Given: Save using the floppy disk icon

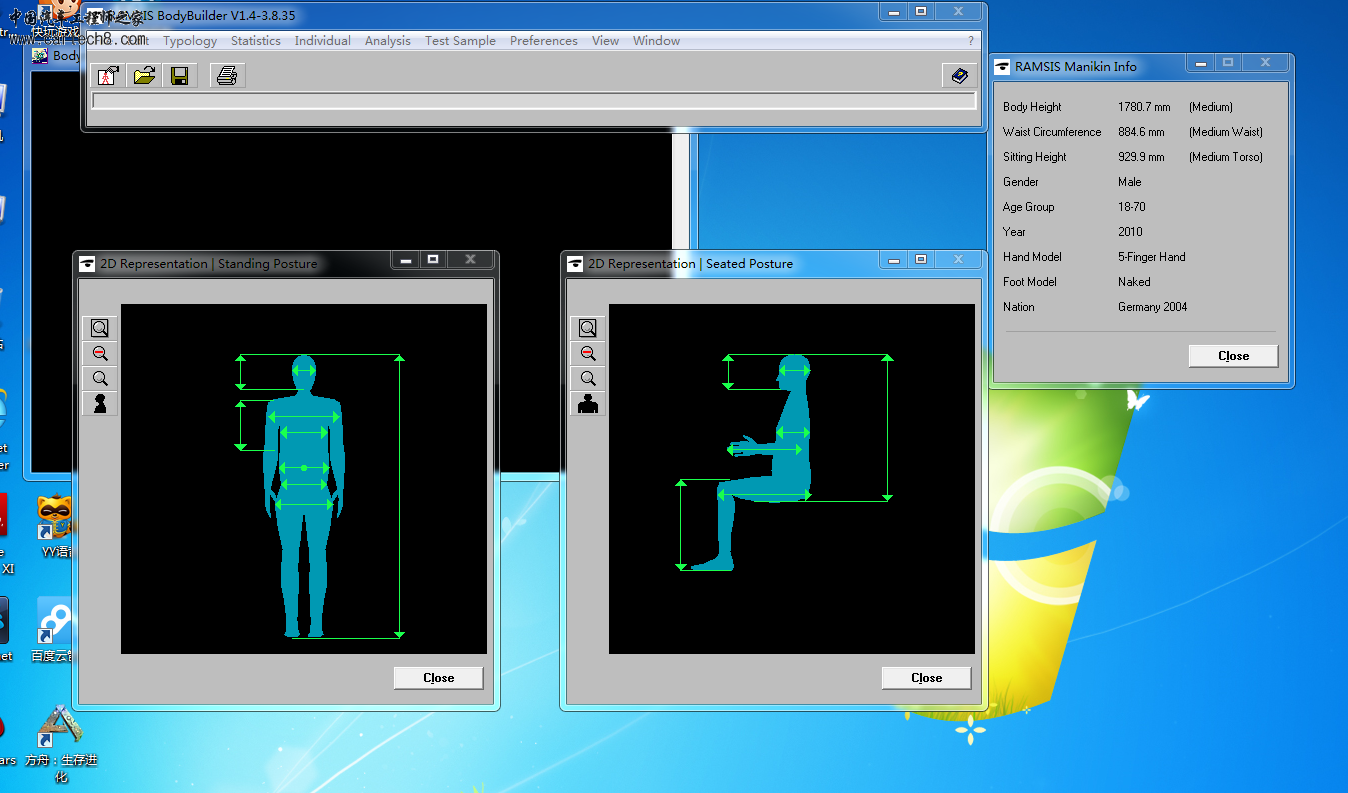Looking at the screenshot, I should (180, 76).
